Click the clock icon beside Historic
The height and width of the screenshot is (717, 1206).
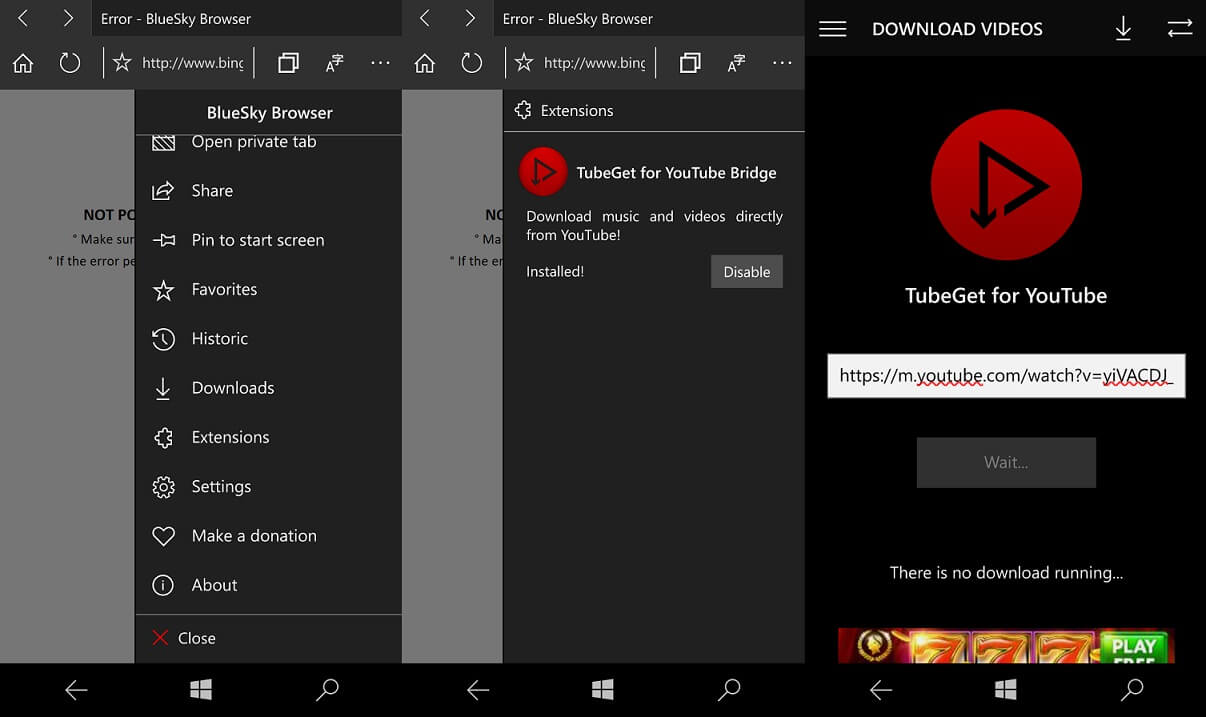pyautogui.click(x=163, y=339)
